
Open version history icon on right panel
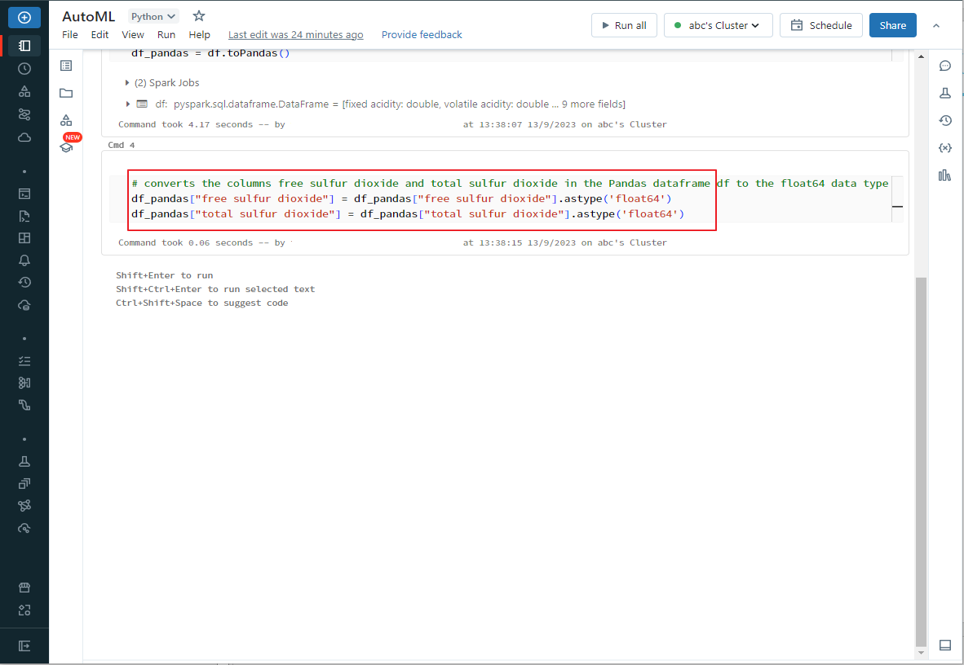[x=944, y=121]
